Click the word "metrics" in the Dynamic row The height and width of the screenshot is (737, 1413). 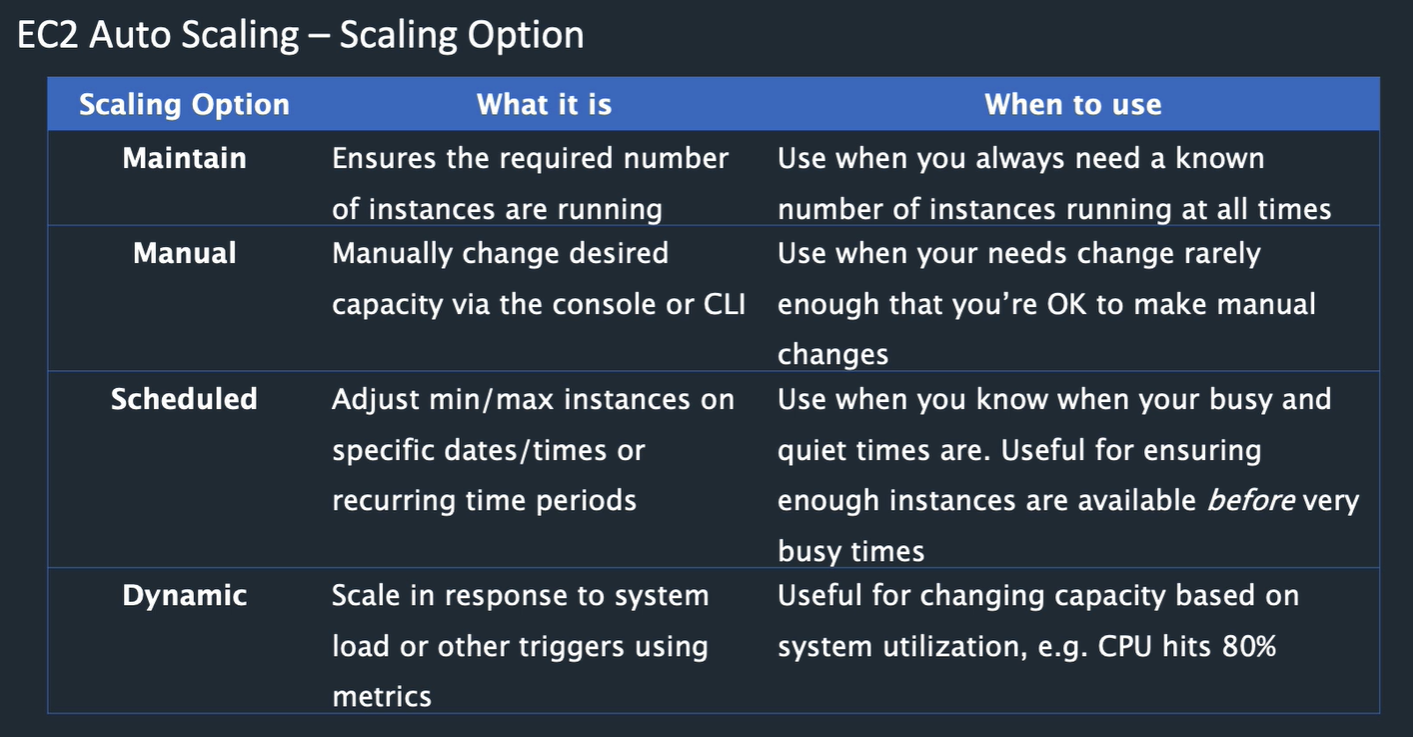pos(382,697)
